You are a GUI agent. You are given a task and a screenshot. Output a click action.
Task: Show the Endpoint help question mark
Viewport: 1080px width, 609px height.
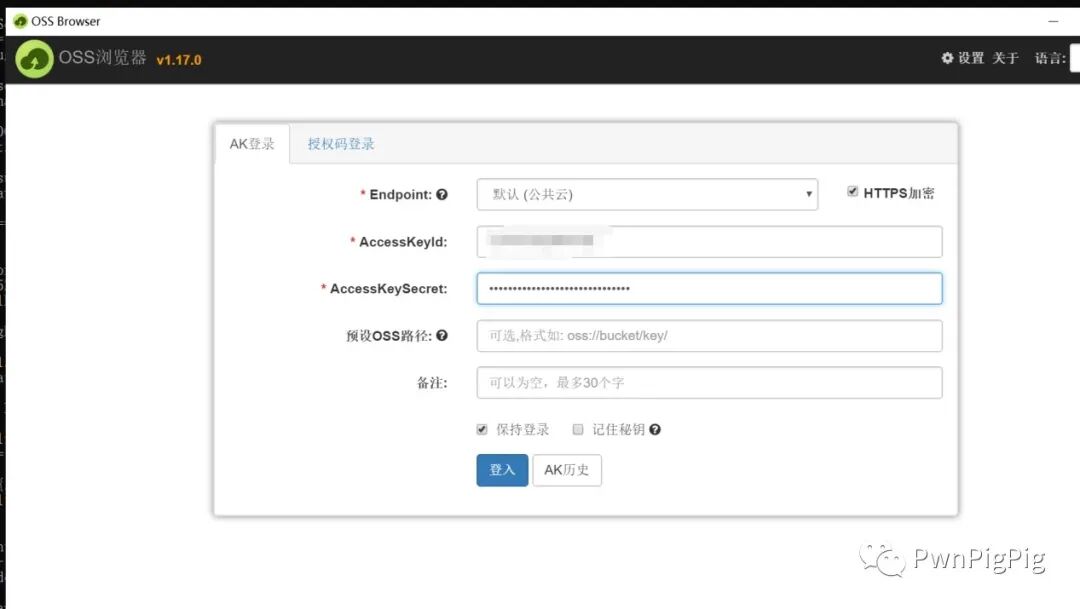442,194
